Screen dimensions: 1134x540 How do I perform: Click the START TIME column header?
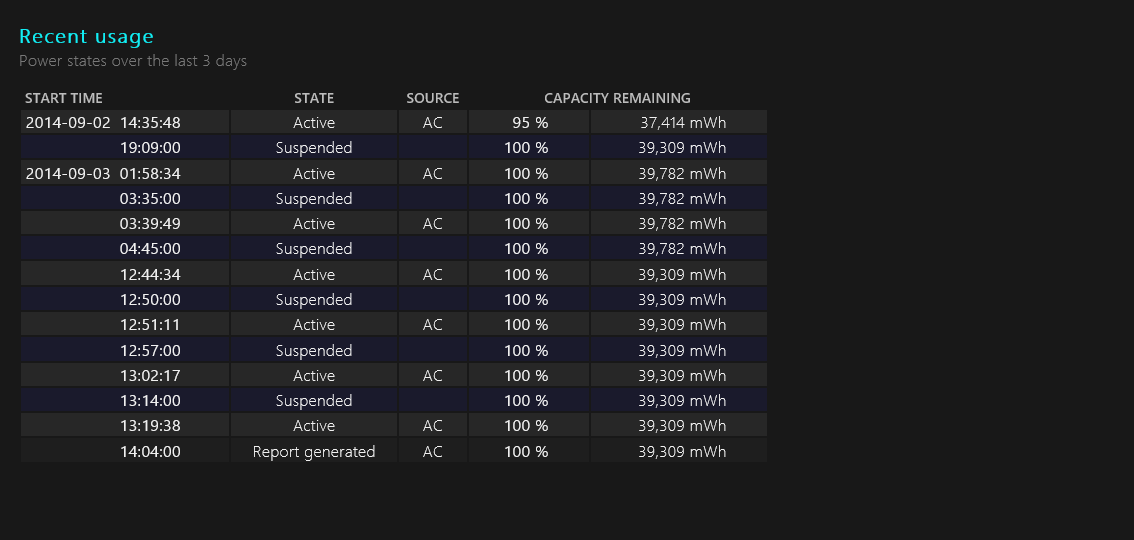(64, 98)
